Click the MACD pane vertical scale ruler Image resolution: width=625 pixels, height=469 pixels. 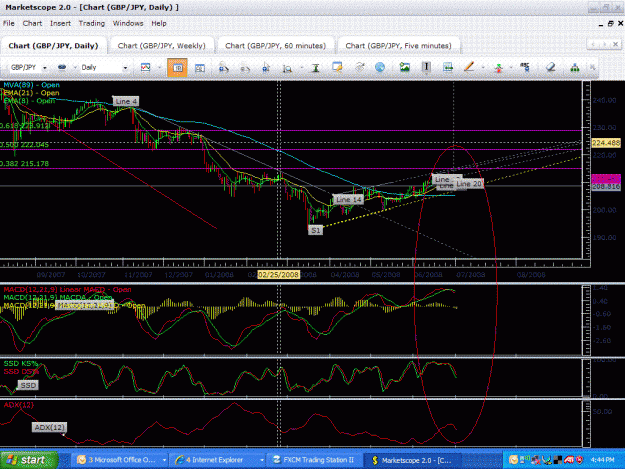[x=586, y=320]
